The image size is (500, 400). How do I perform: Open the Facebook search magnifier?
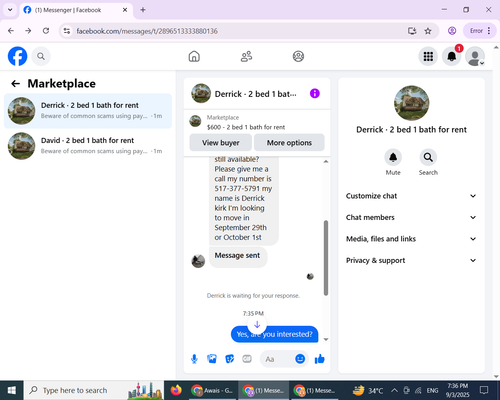pyautogui.click(x=41, y=56)
